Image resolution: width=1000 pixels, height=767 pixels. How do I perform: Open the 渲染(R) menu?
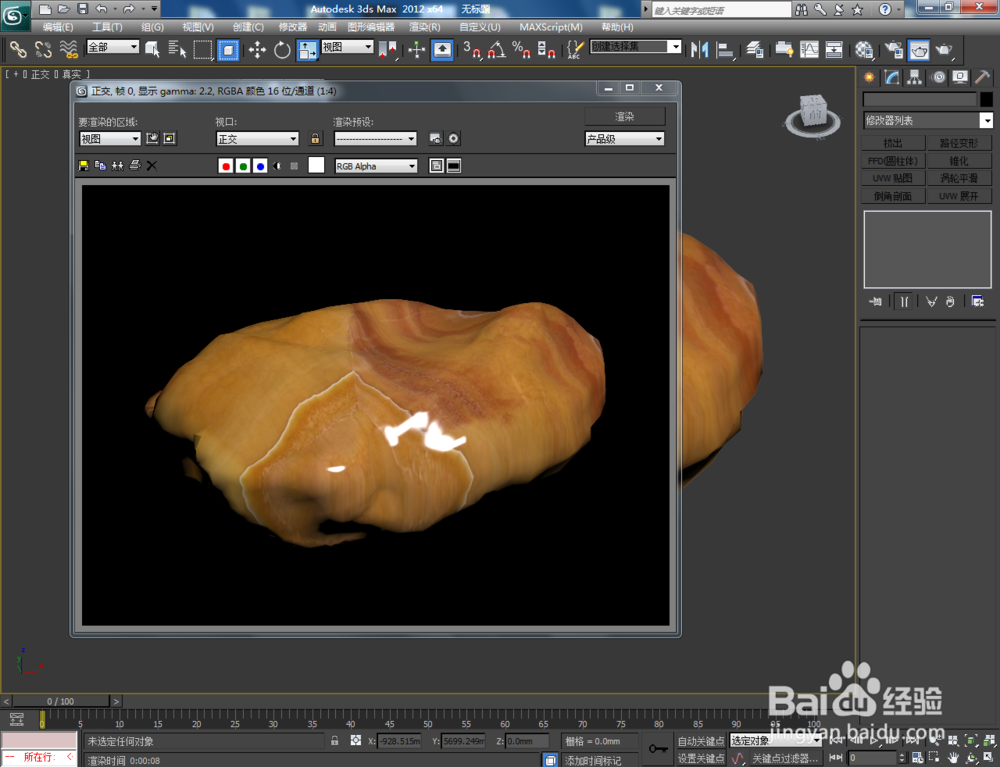[x=425, y=27]
